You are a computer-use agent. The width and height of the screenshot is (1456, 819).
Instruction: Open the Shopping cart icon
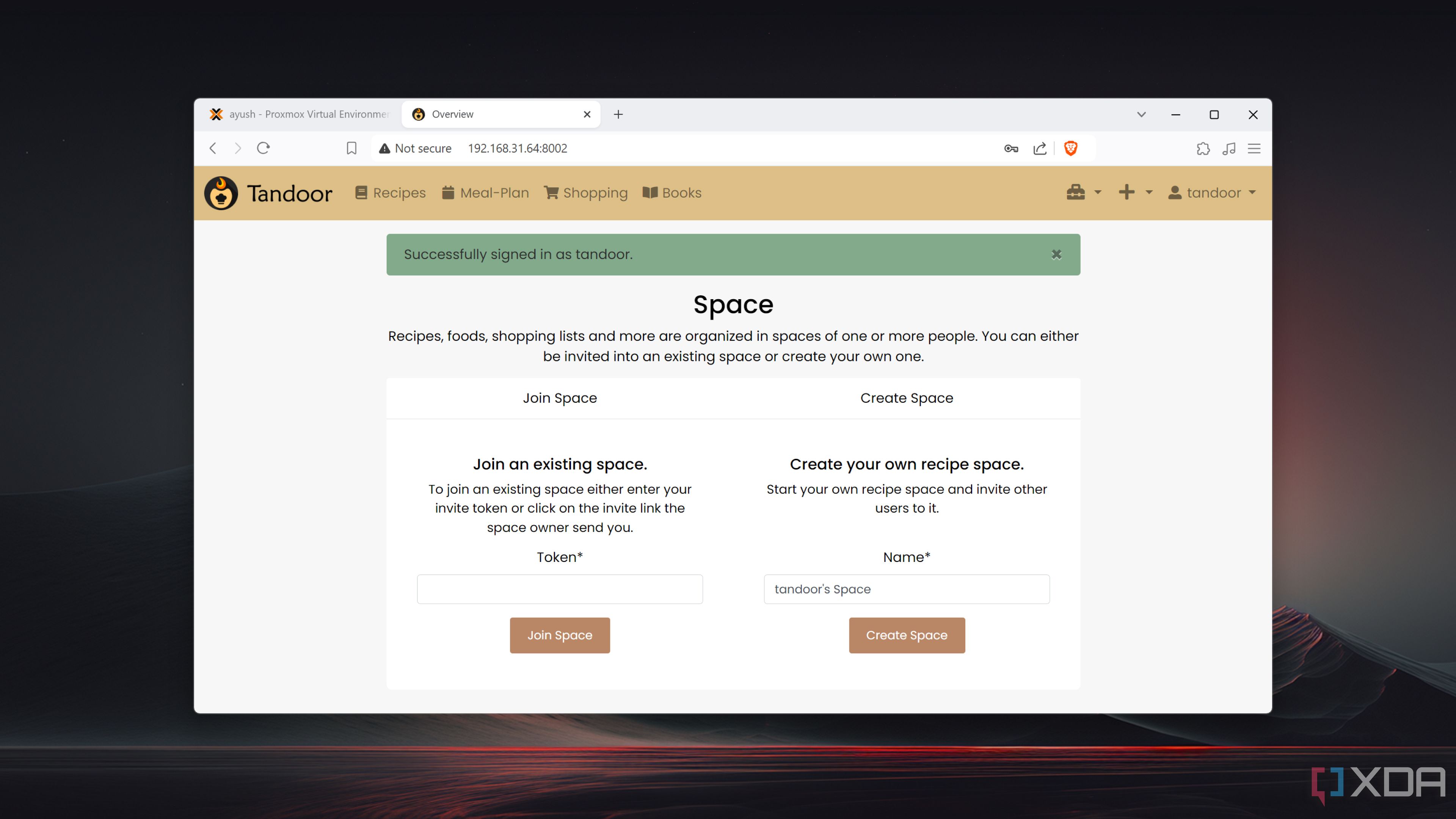pos(551,192)
